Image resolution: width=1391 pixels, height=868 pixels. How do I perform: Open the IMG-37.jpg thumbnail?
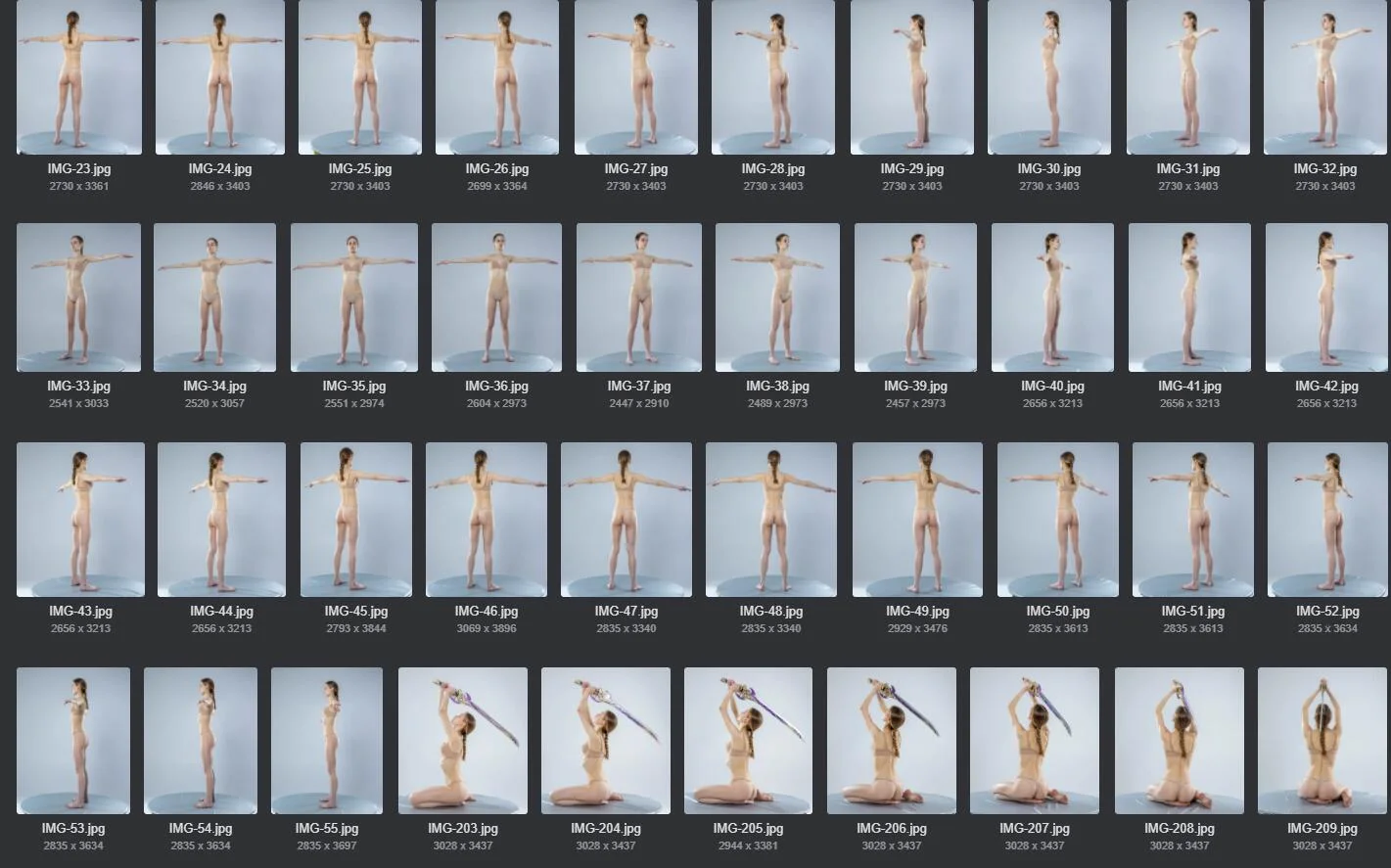[x=639, y=297]
